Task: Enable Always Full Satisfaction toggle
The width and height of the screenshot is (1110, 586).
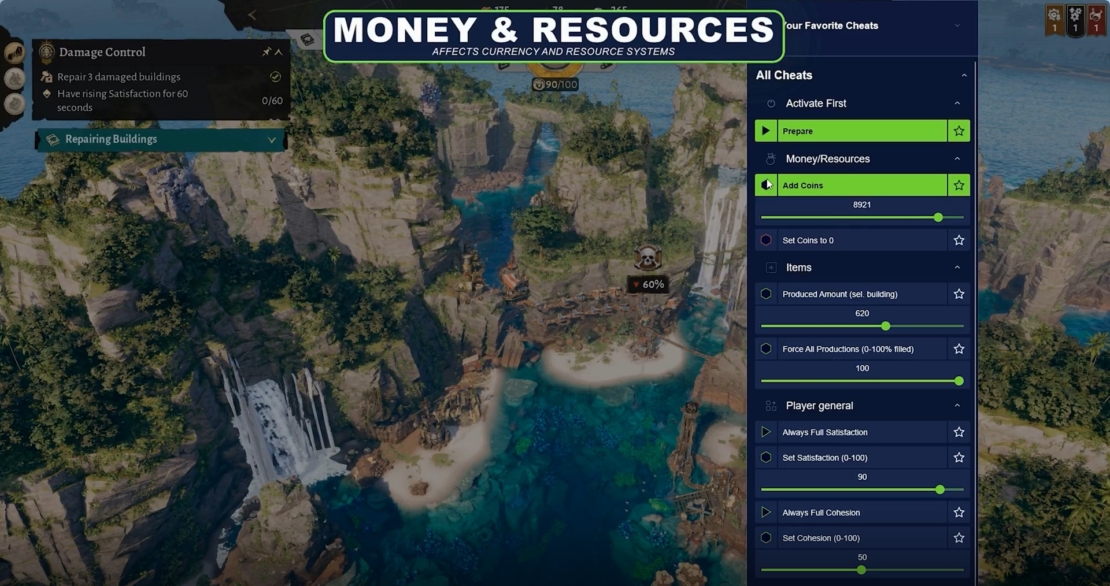Action: click(766, 432)
